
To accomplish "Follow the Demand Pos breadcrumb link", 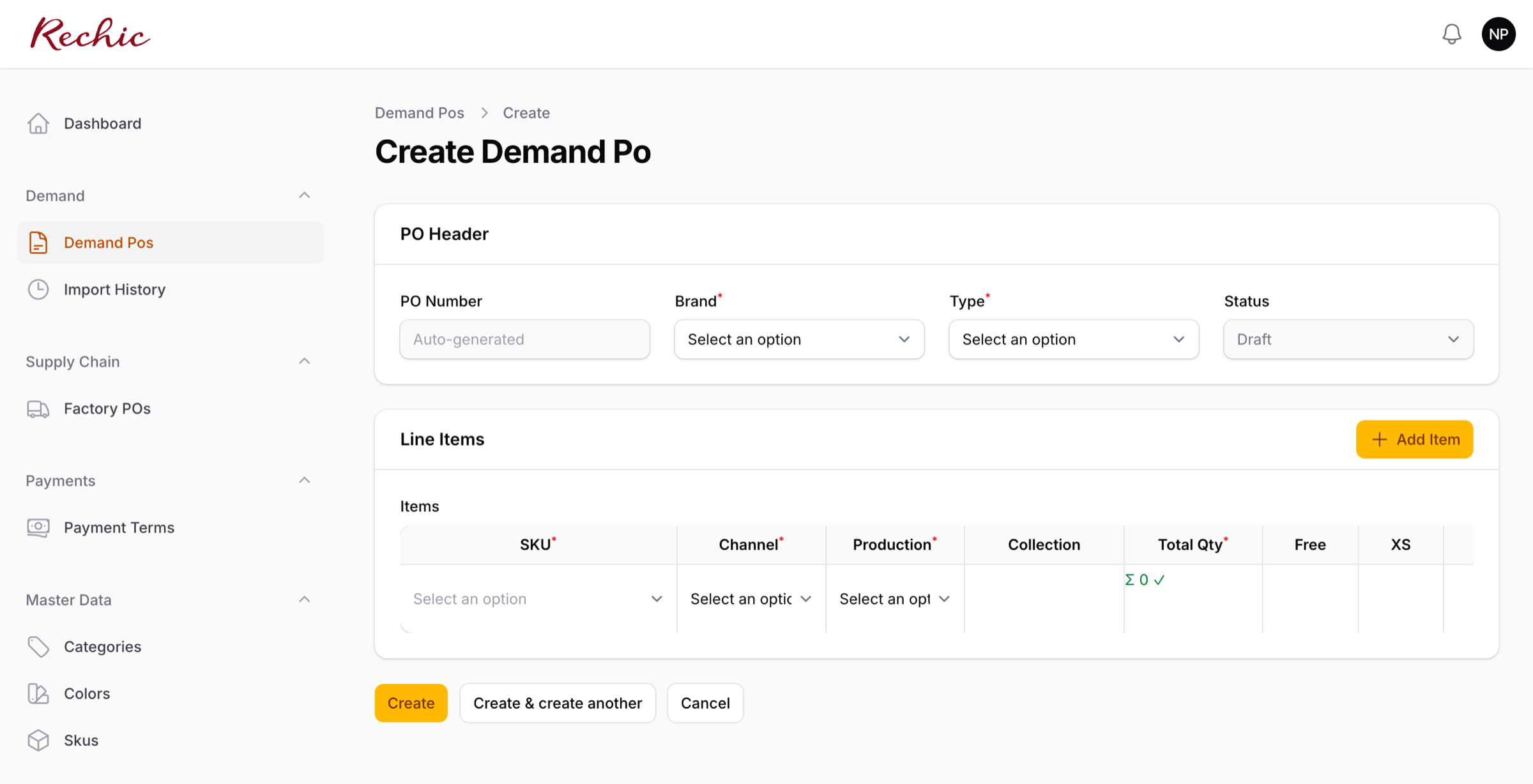I will click(419, 113).
